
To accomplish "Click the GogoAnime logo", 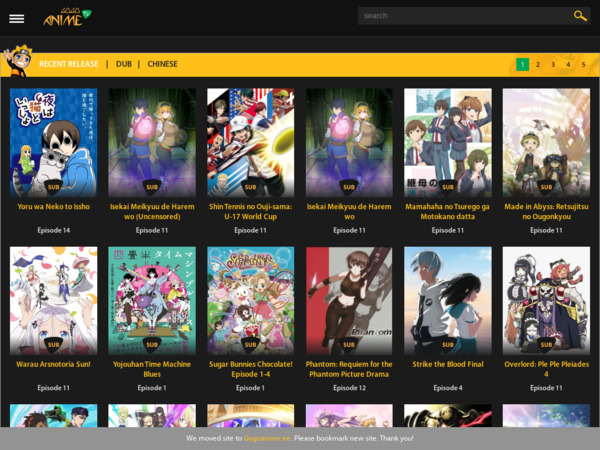I will [x=67, y=17].
